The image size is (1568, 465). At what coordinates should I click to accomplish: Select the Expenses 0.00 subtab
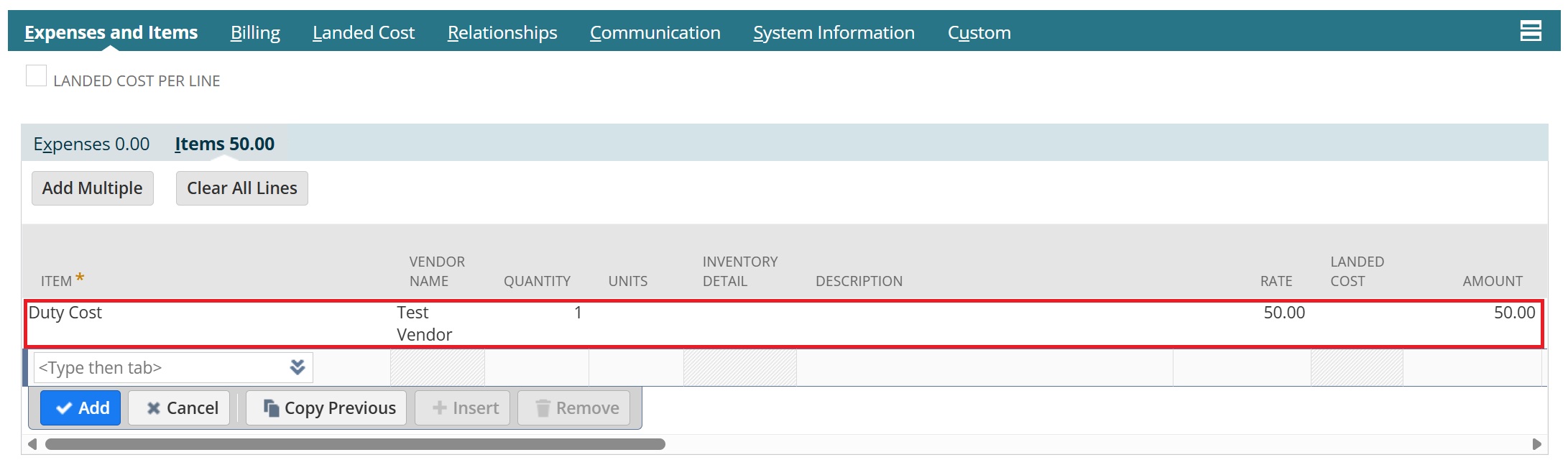pos(91,144)
